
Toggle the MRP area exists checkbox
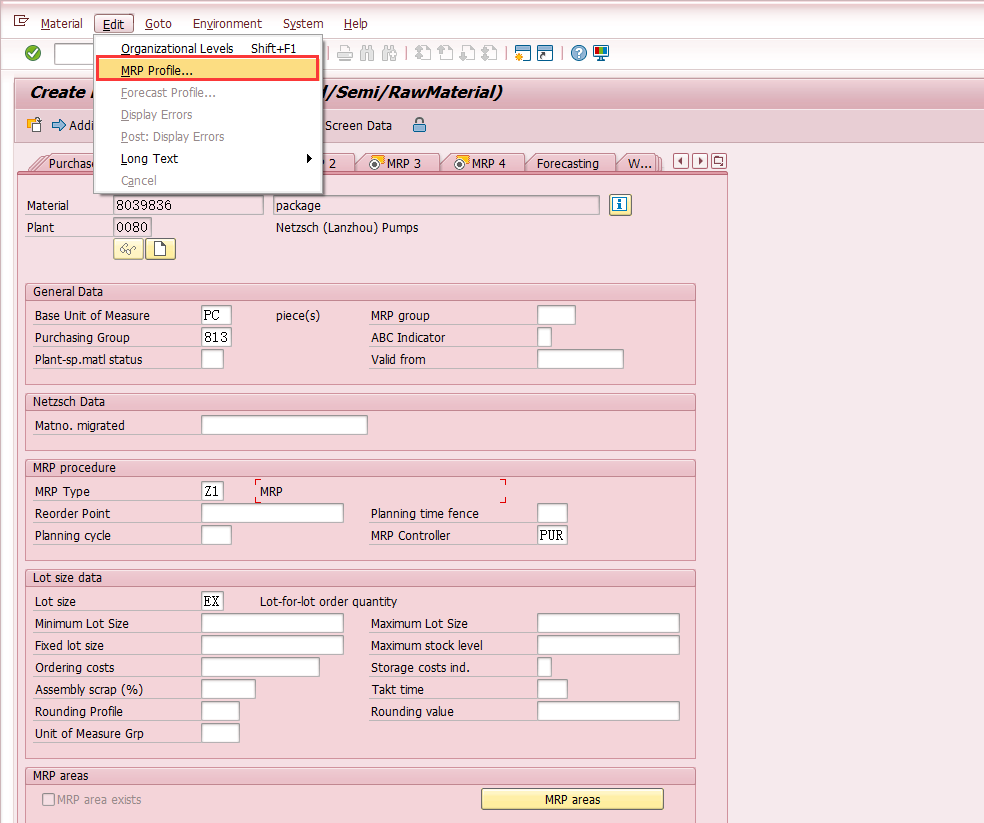47,798
